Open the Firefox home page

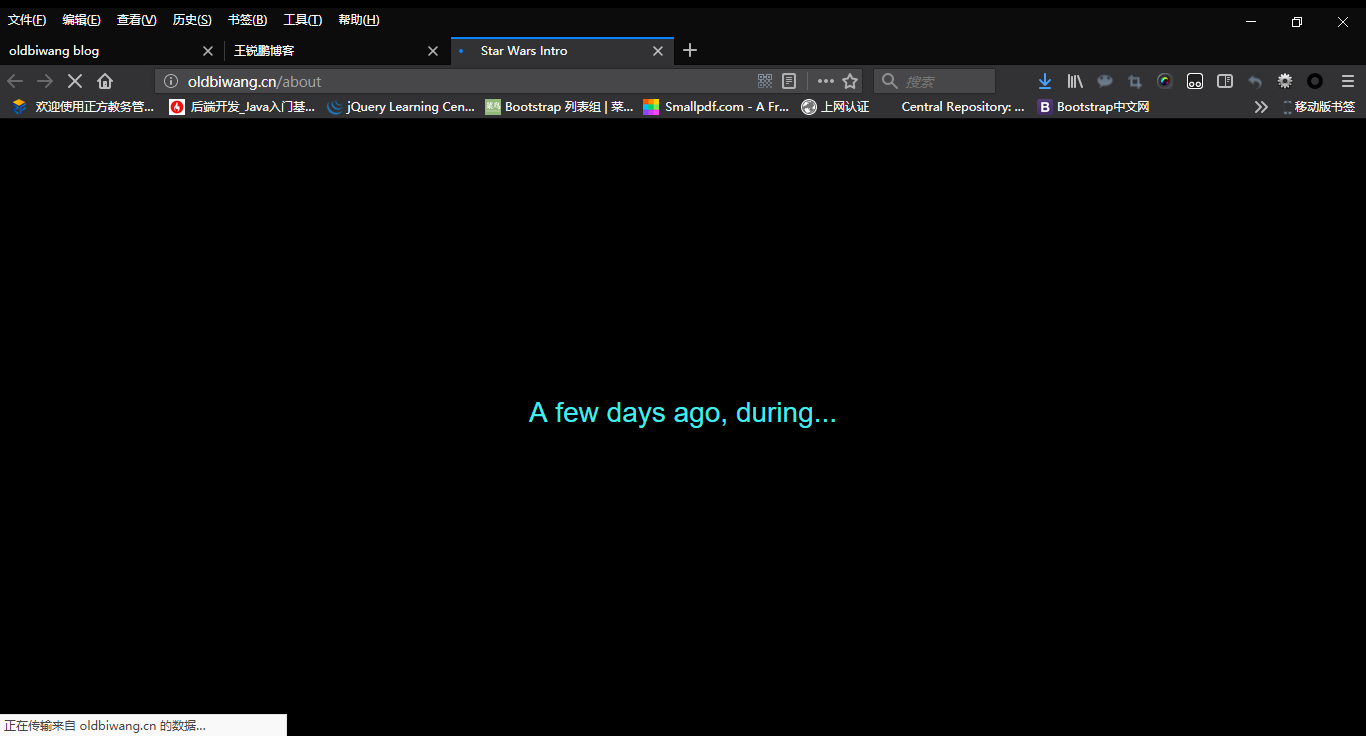pos(105,81)
